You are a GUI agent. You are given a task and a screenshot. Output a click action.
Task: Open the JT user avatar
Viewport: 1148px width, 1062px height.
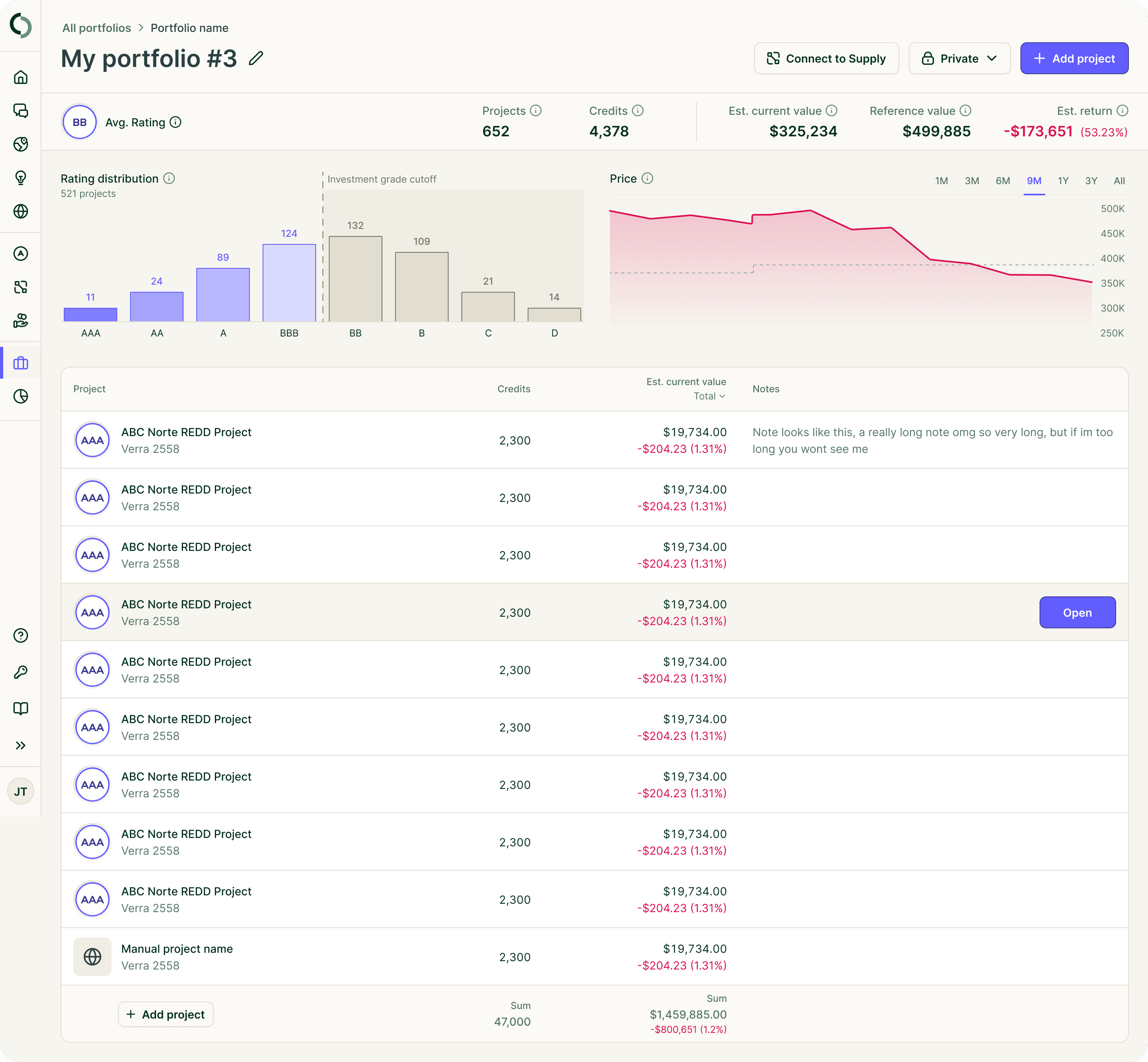[21, 791]
